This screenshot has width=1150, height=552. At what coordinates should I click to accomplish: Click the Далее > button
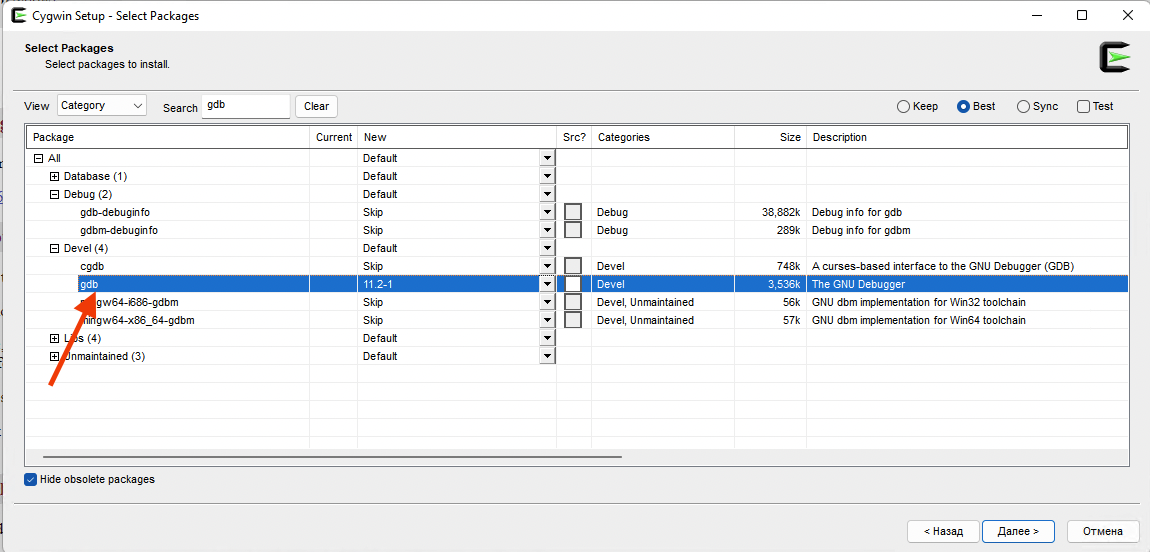click(1019, 531)
